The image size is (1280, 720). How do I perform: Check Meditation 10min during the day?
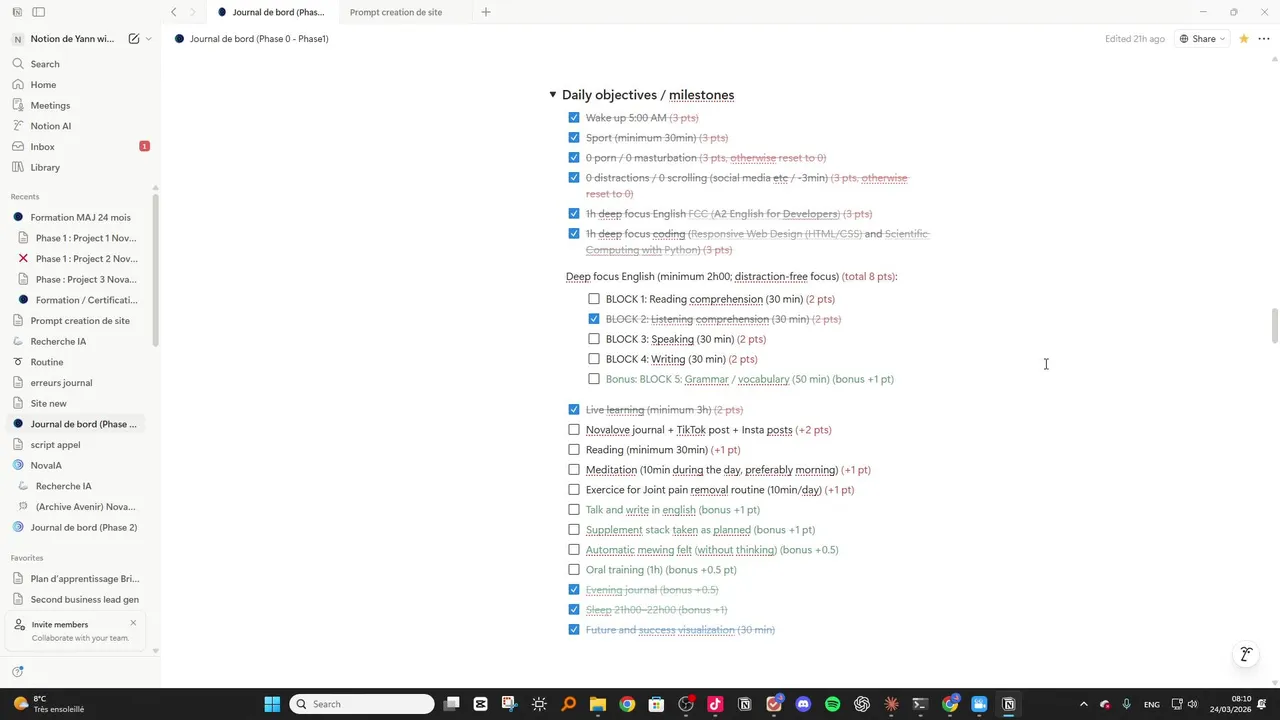(x=574, y=470)
